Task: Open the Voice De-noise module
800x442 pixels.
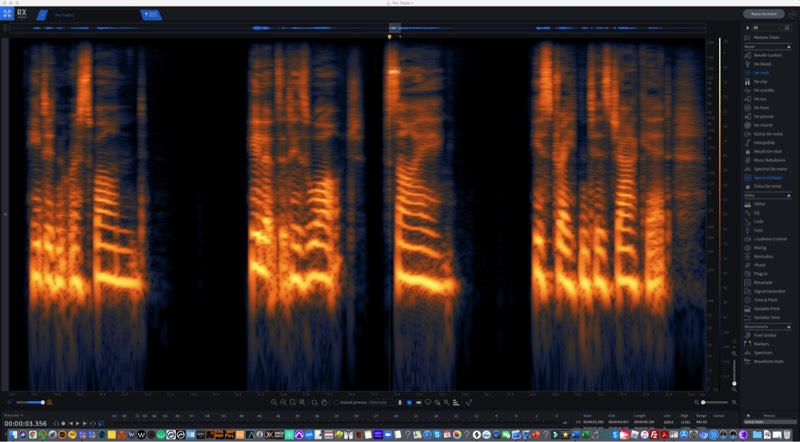Action: tap(767, 186)
